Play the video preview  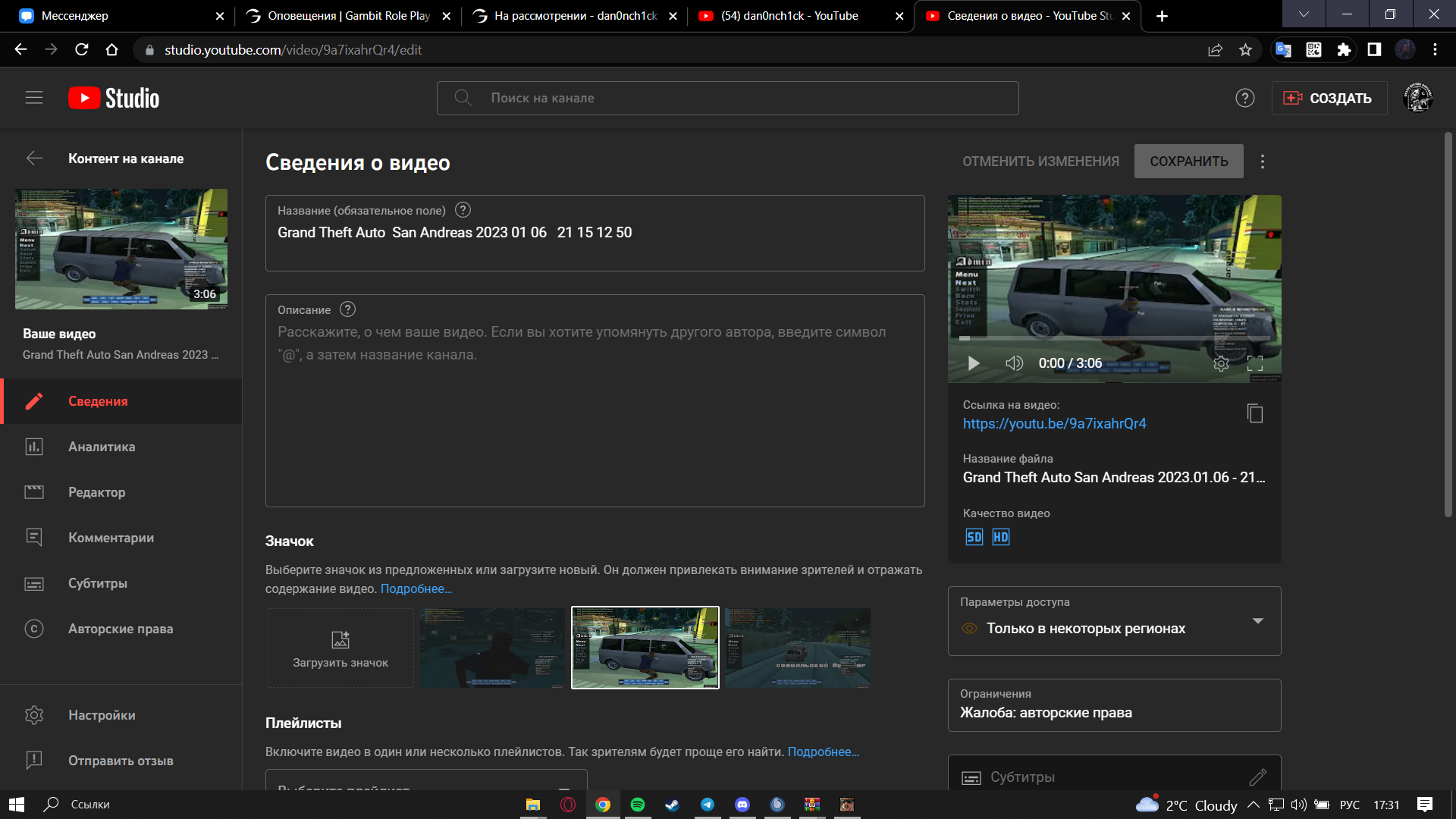point(974,363)
